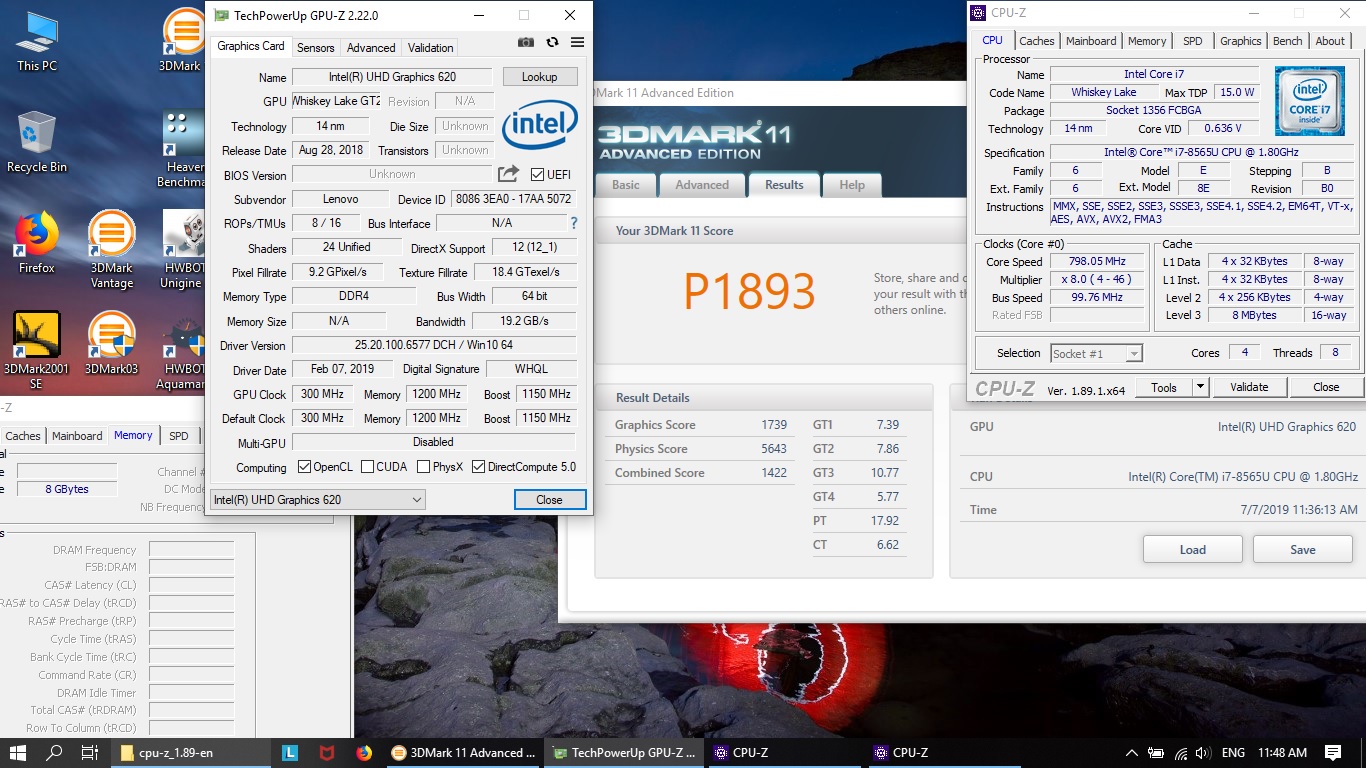Click the Device ID field in GPU-Z
The height and width of the screenshot is (768, 1366).
(x=513, y=199)
